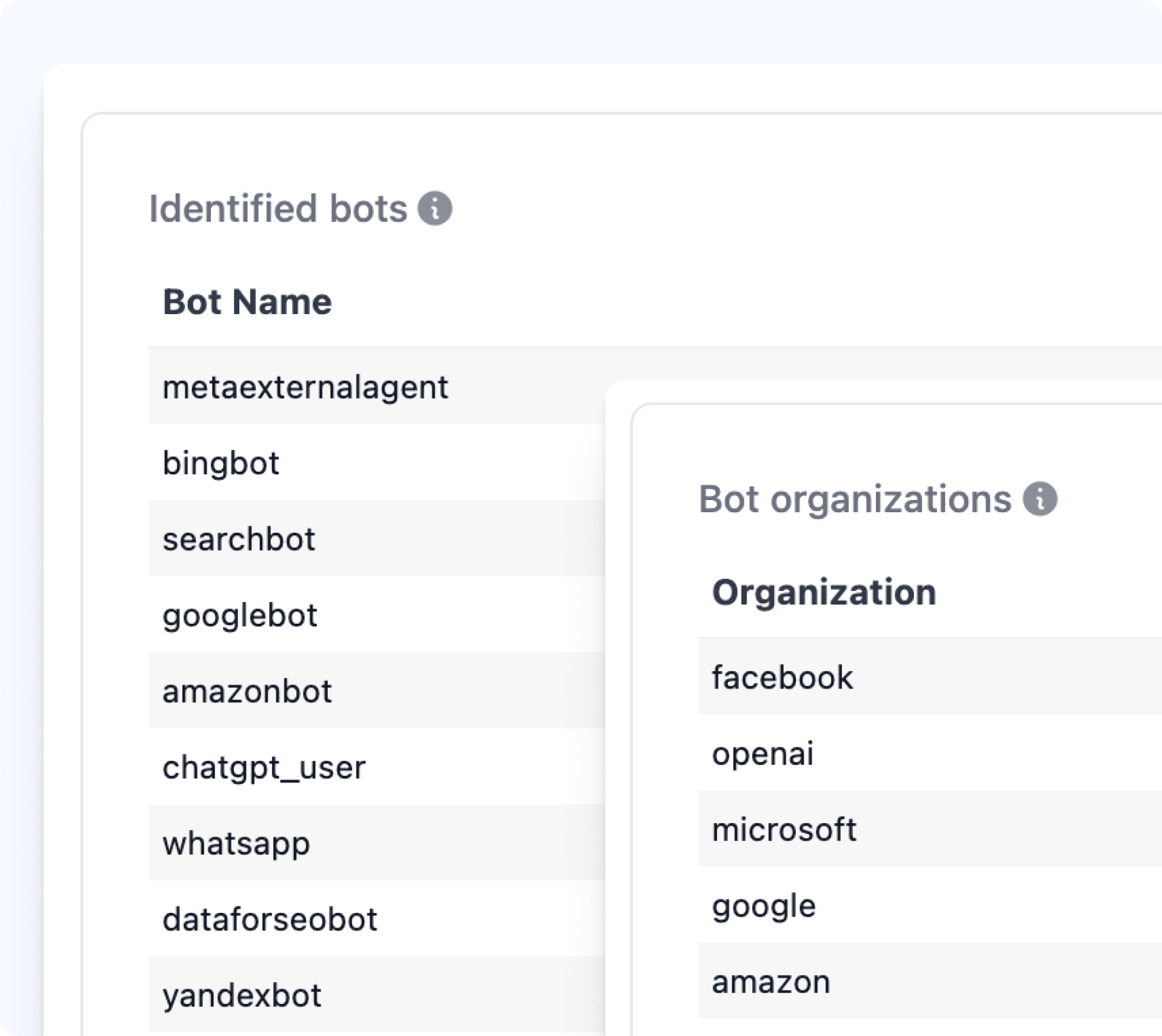
Task: Select the google organization entry
Action: click(x=764, y=905)
